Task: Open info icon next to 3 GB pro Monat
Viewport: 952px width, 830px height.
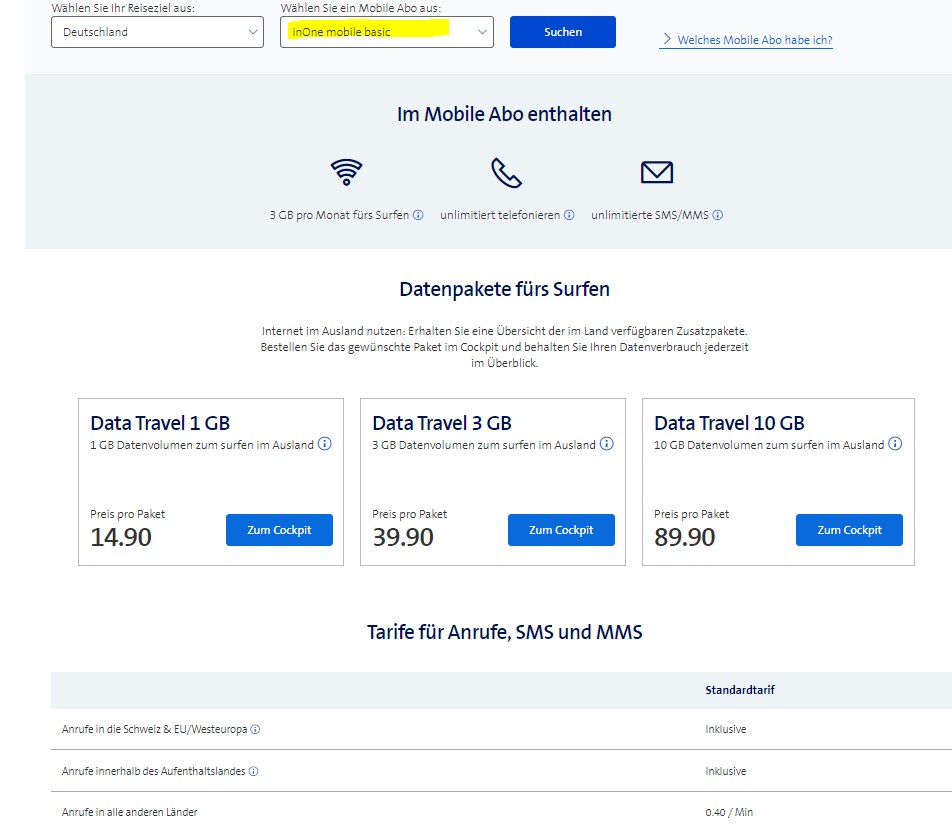Action: pos(418,215)
